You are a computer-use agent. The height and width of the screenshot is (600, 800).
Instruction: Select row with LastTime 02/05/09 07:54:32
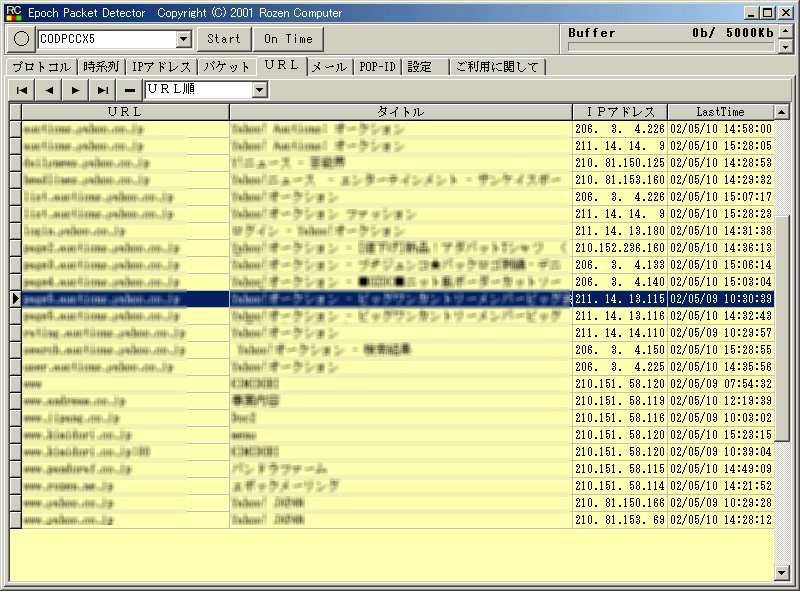[398, 384]
